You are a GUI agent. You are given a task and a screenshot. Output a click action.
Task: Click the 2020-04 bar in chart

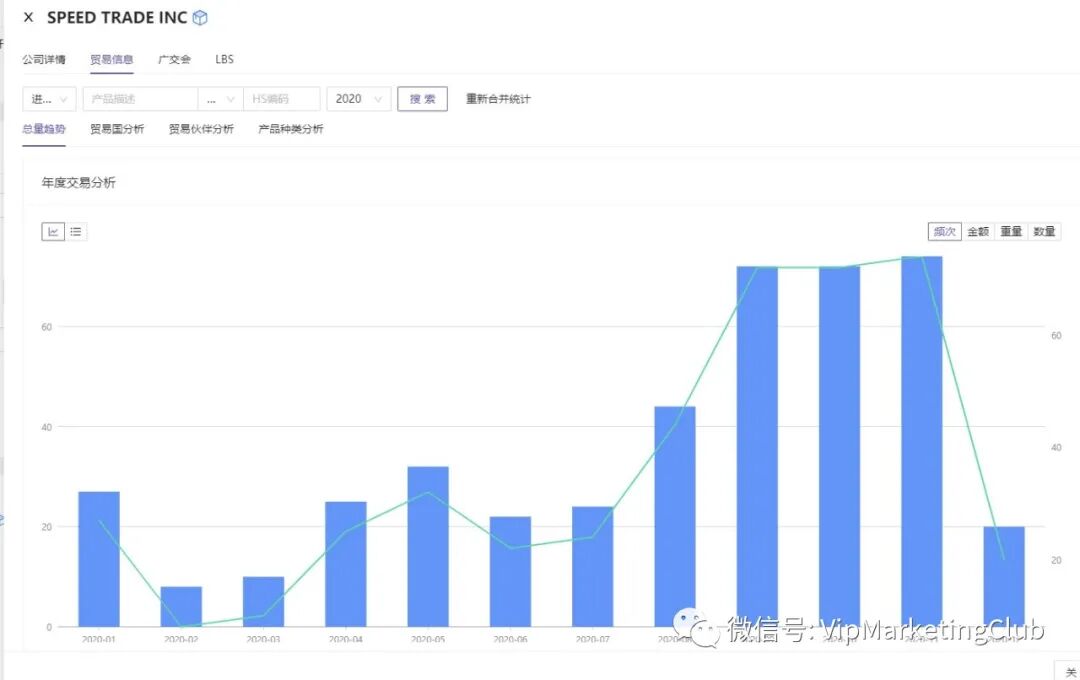click(x=346, y=564)
